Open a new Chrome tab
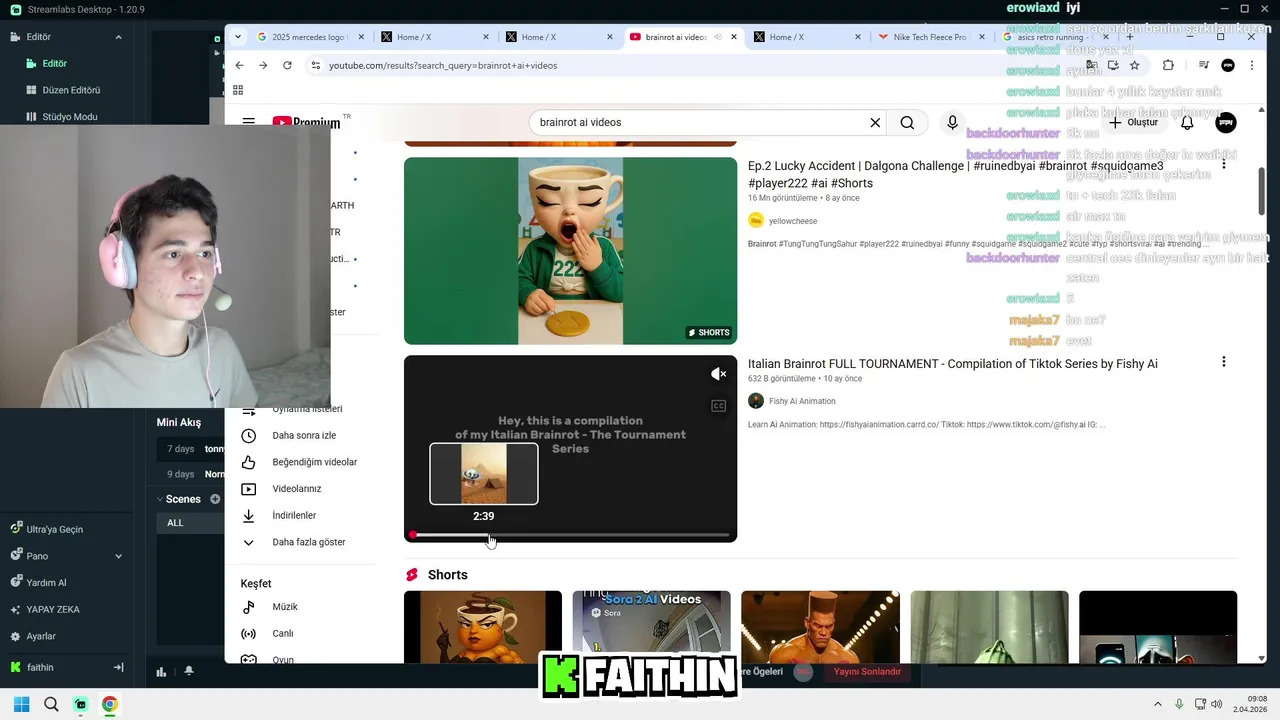The height and width of the screenshot is (720, 1280). tap(1130, 37)
